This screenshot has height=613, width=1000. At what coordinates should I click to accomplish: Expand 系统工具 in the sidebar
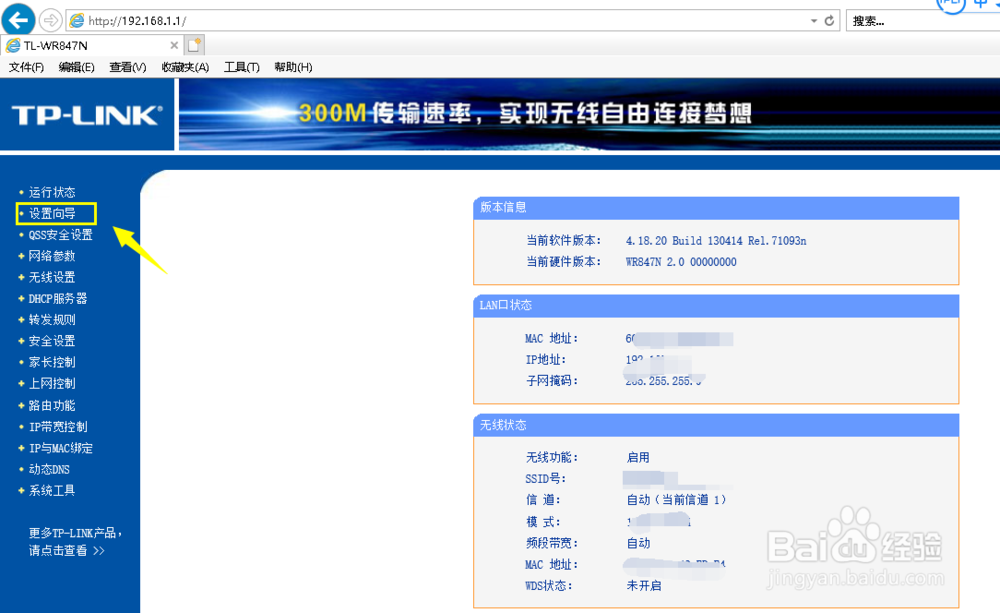(x=52, y=491)
